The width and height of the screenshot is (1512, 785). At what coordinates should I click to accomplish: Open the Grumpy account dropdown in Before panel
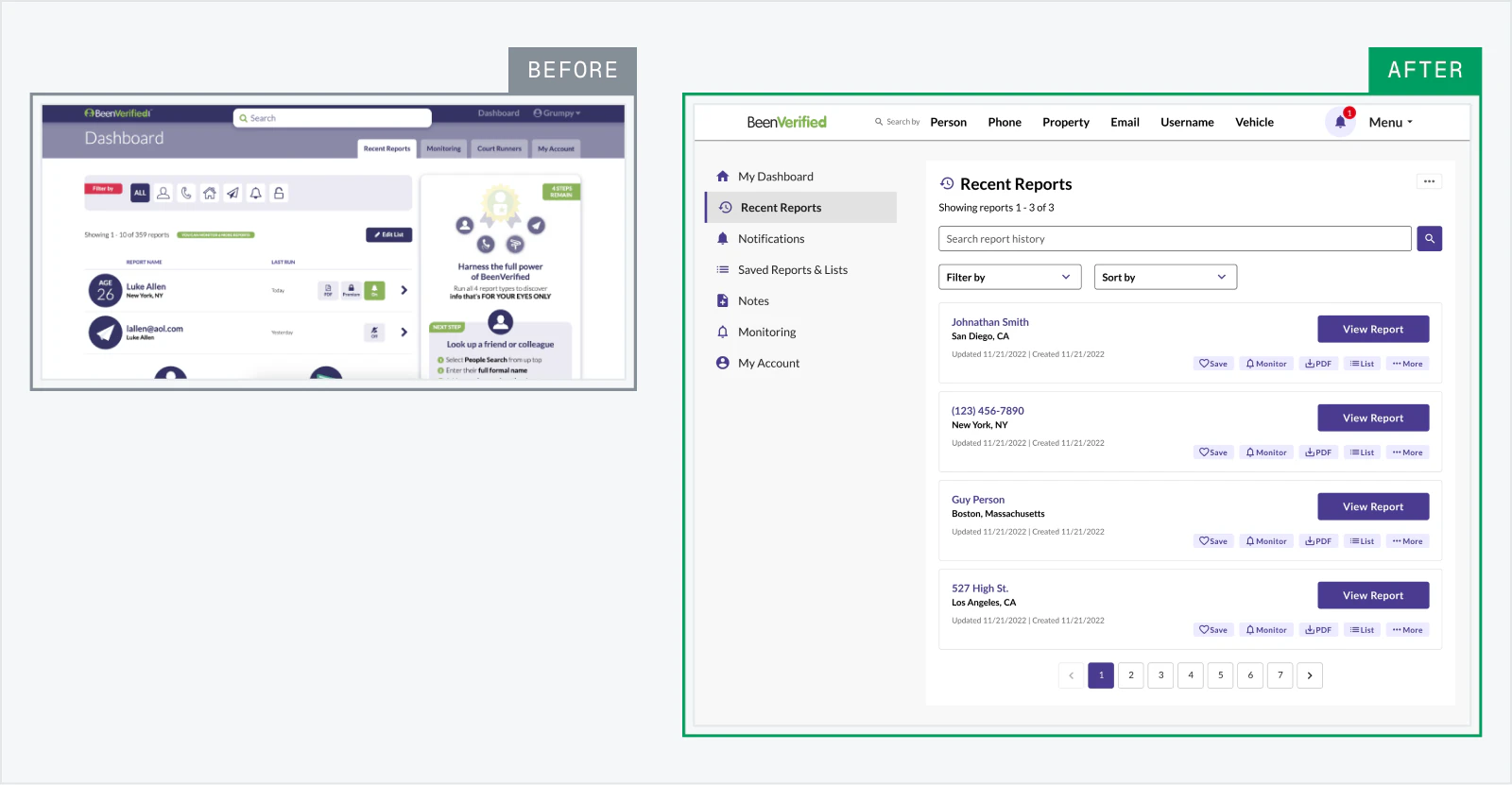557,113
